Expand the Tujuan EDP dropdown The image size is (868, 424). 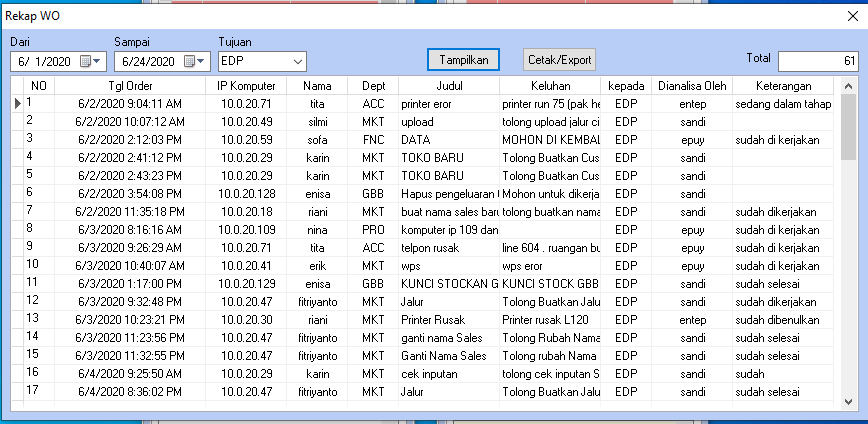(x=298, y=62)
